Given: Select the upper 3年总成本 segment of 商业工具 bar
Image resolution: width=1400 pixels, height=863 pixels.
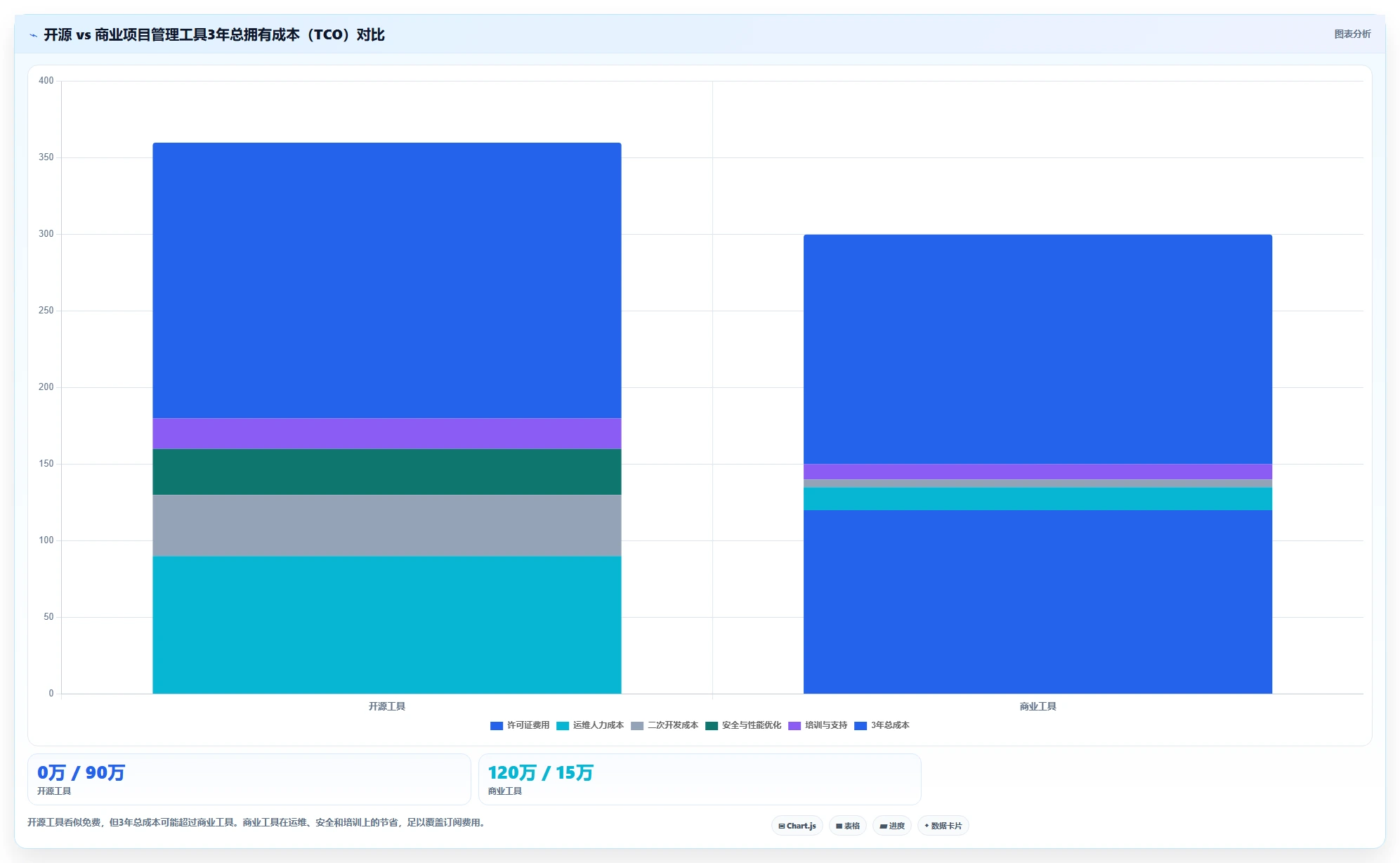Looking at the screenshot, I should (x=1038, y=349).
